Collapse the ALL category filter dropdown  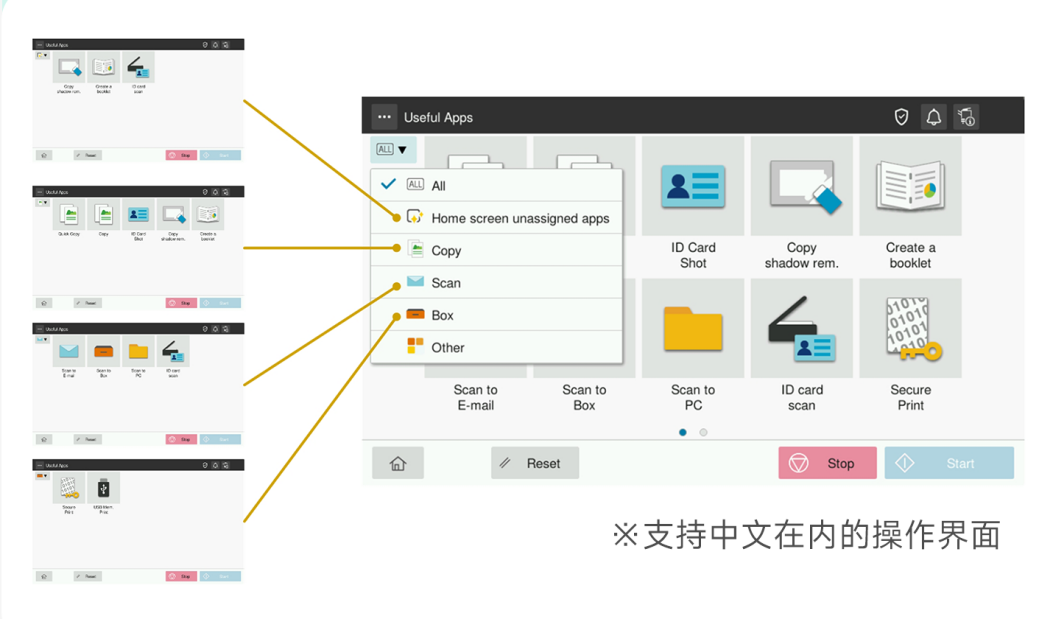pyautogui.click(x=392, y=150)
